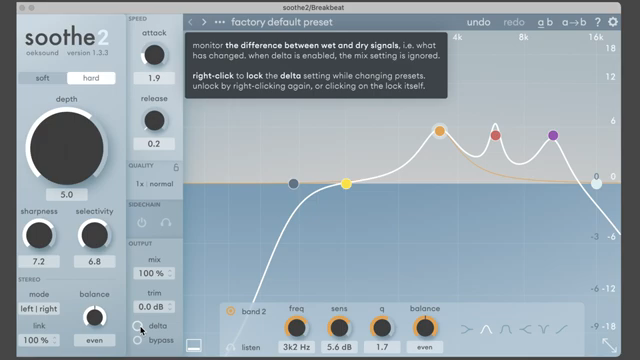Open the preset browser three-dots menu
Image resolution: width=640 pixels, height=360 pixels.
220,22
